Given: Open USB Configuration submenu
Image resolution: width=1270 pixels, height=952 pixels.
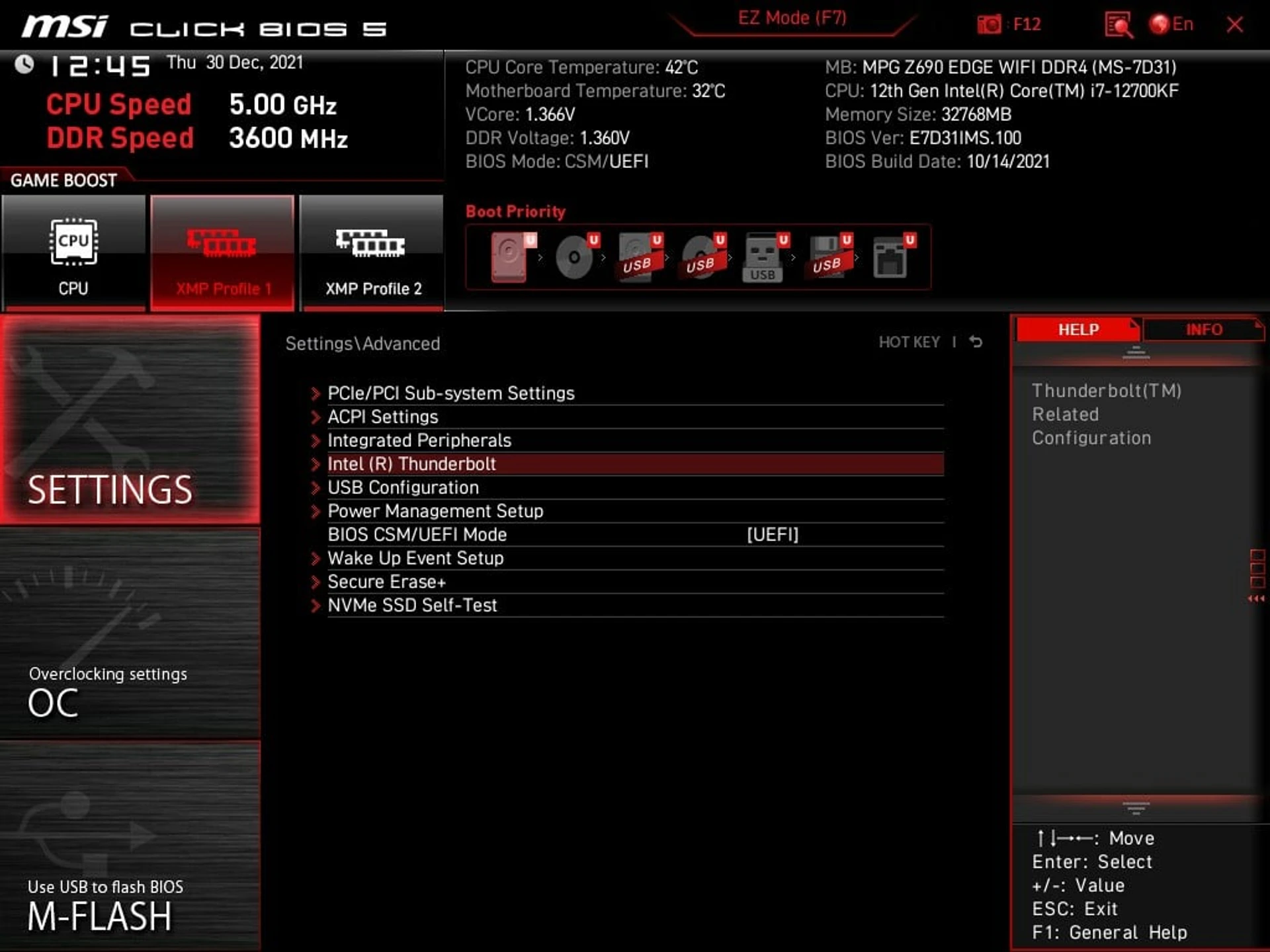Looking at the screenshot, I should click(x=635, y=488).
